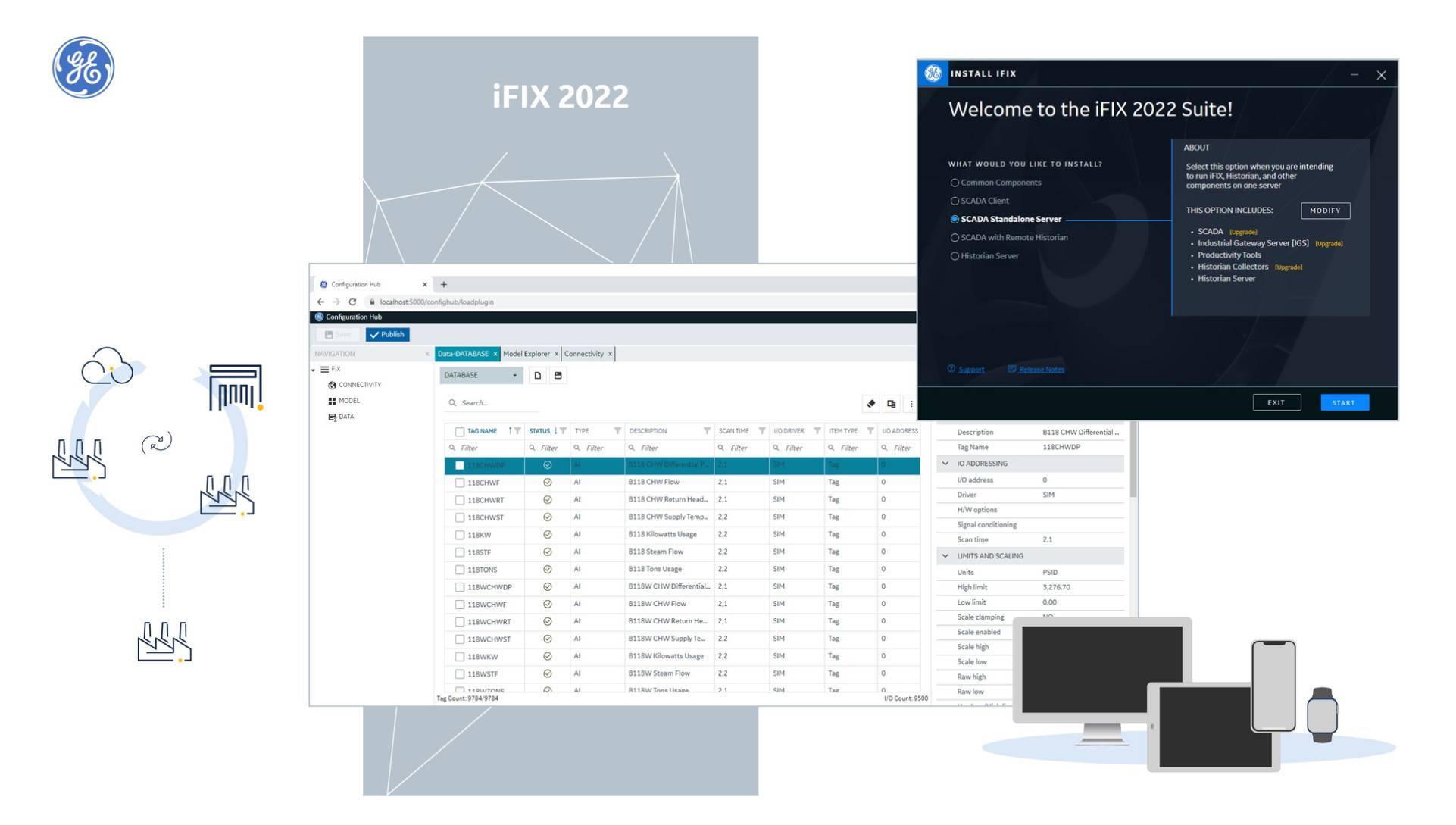Click the status check icon for row 118CHWF
1456x825 pixels.
(548, 483)
